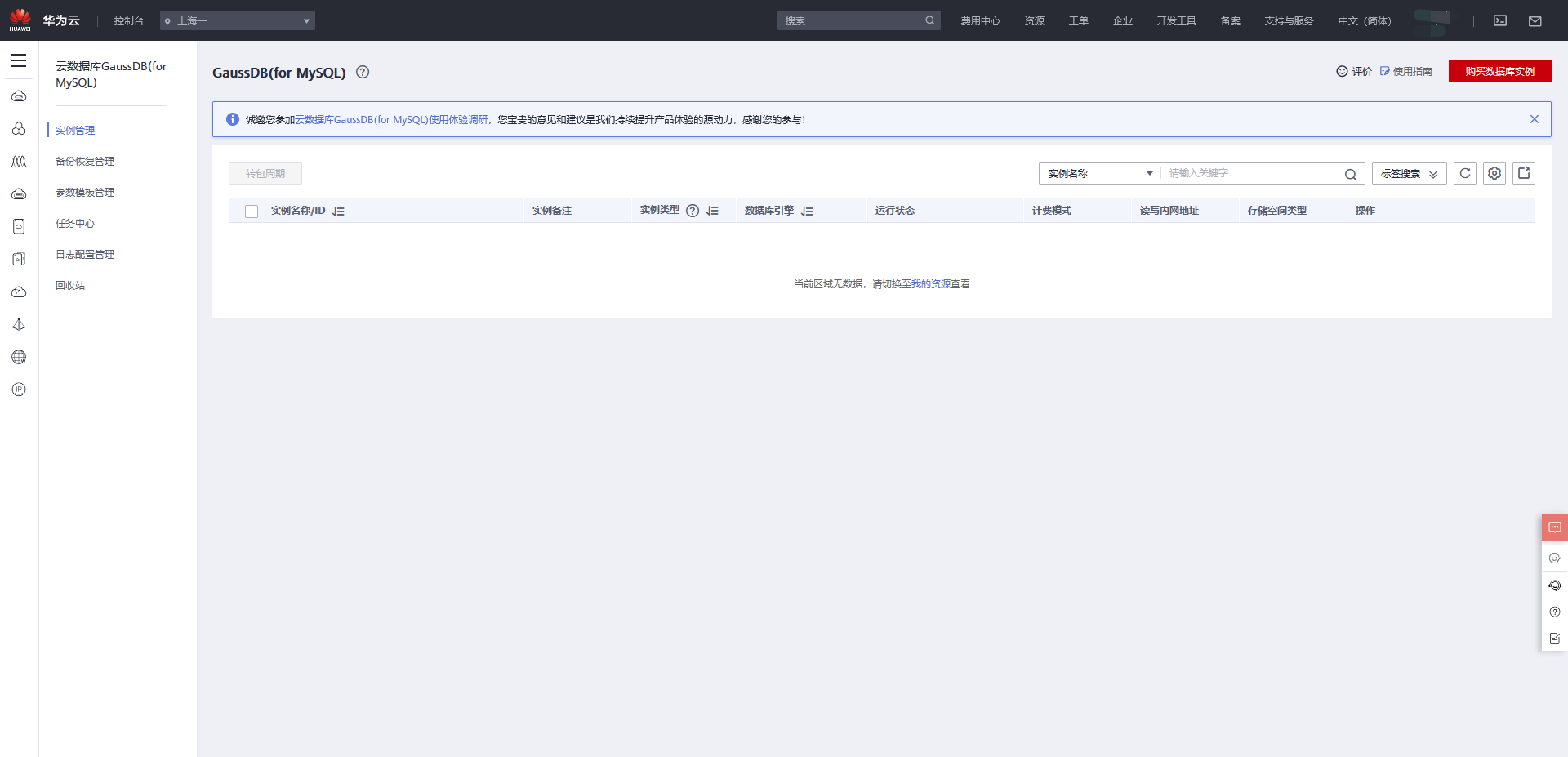
Task: Click the red 购买数据库实例 button
Action: (1500, 71)
